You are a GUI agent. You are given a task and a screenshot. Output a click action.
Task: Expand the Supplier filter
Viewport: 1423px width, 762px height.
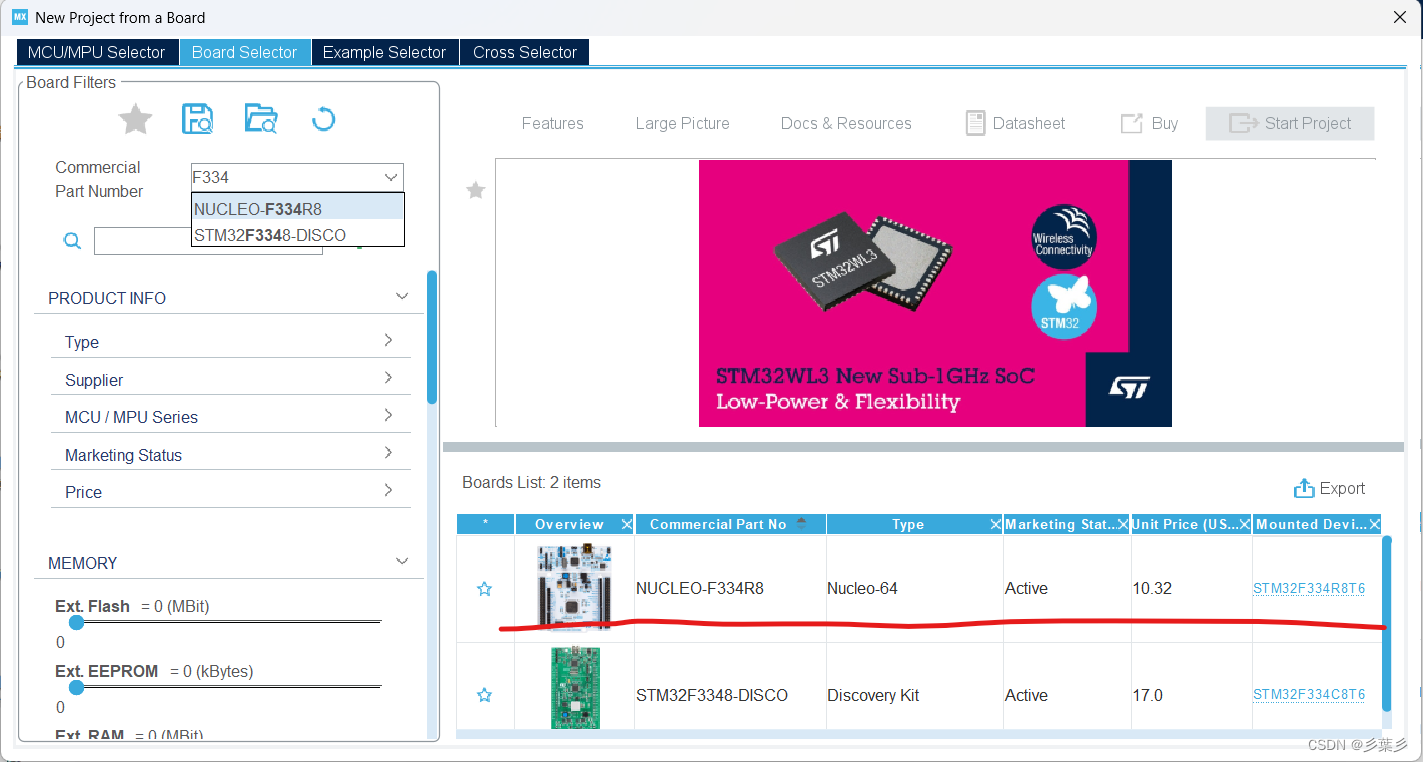click(388, 378)
